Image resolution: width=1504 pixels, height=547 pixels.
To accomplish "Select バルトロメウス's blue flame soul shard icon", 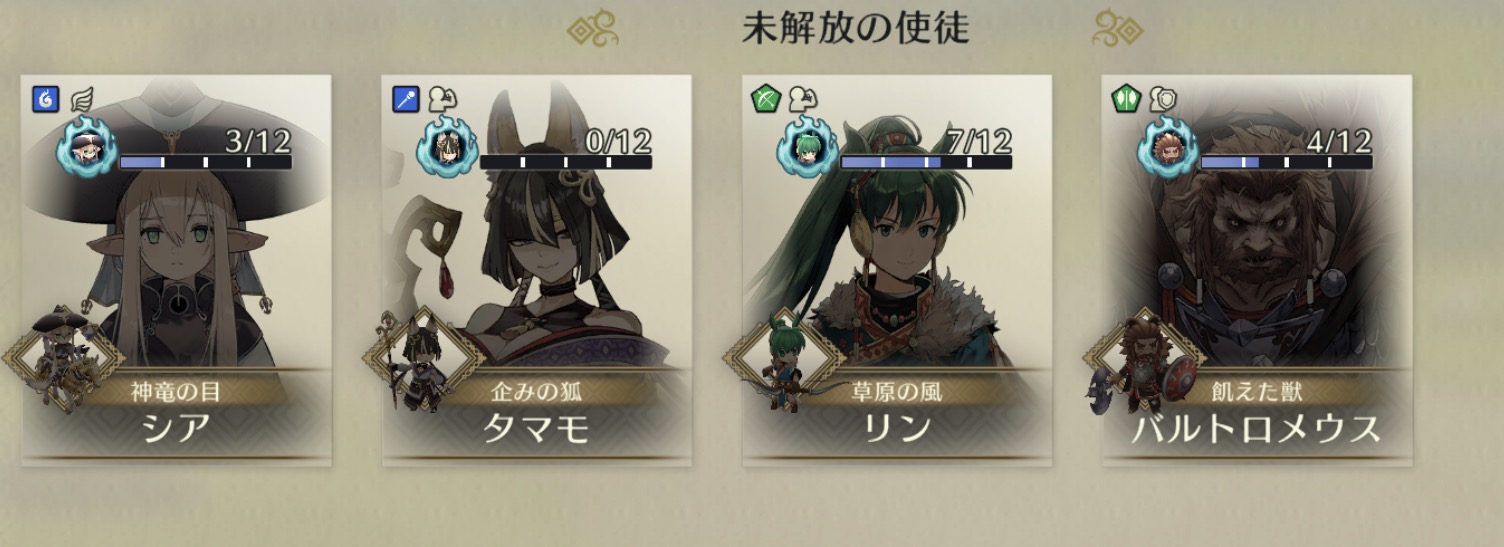I will [x=1166, y=148].
